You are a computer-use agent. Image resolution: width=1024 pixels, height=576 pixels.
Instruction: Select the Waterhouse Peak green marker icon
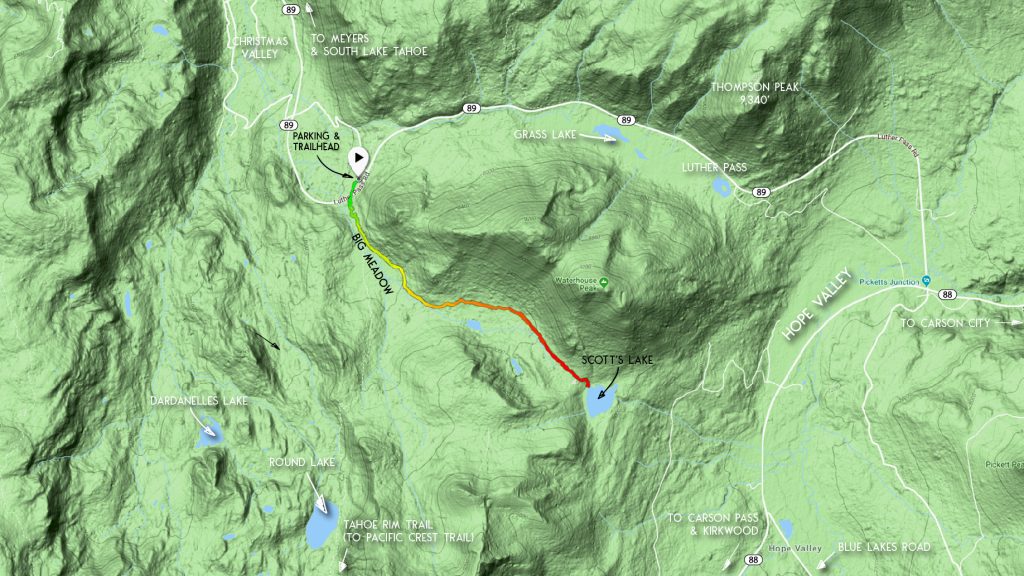coord(603,283)
